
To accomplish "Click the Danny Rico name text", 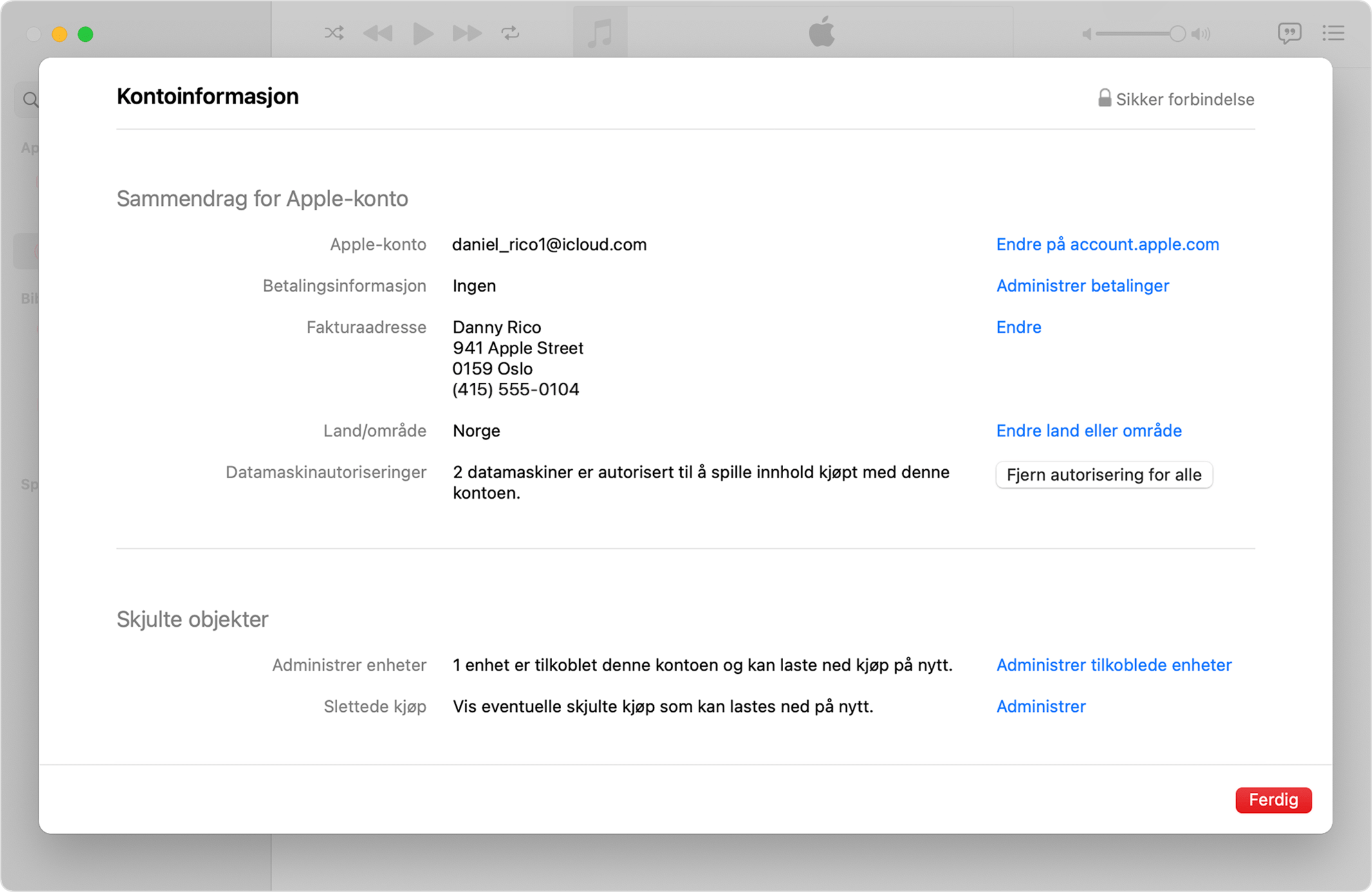I will (x=497, y=327).
